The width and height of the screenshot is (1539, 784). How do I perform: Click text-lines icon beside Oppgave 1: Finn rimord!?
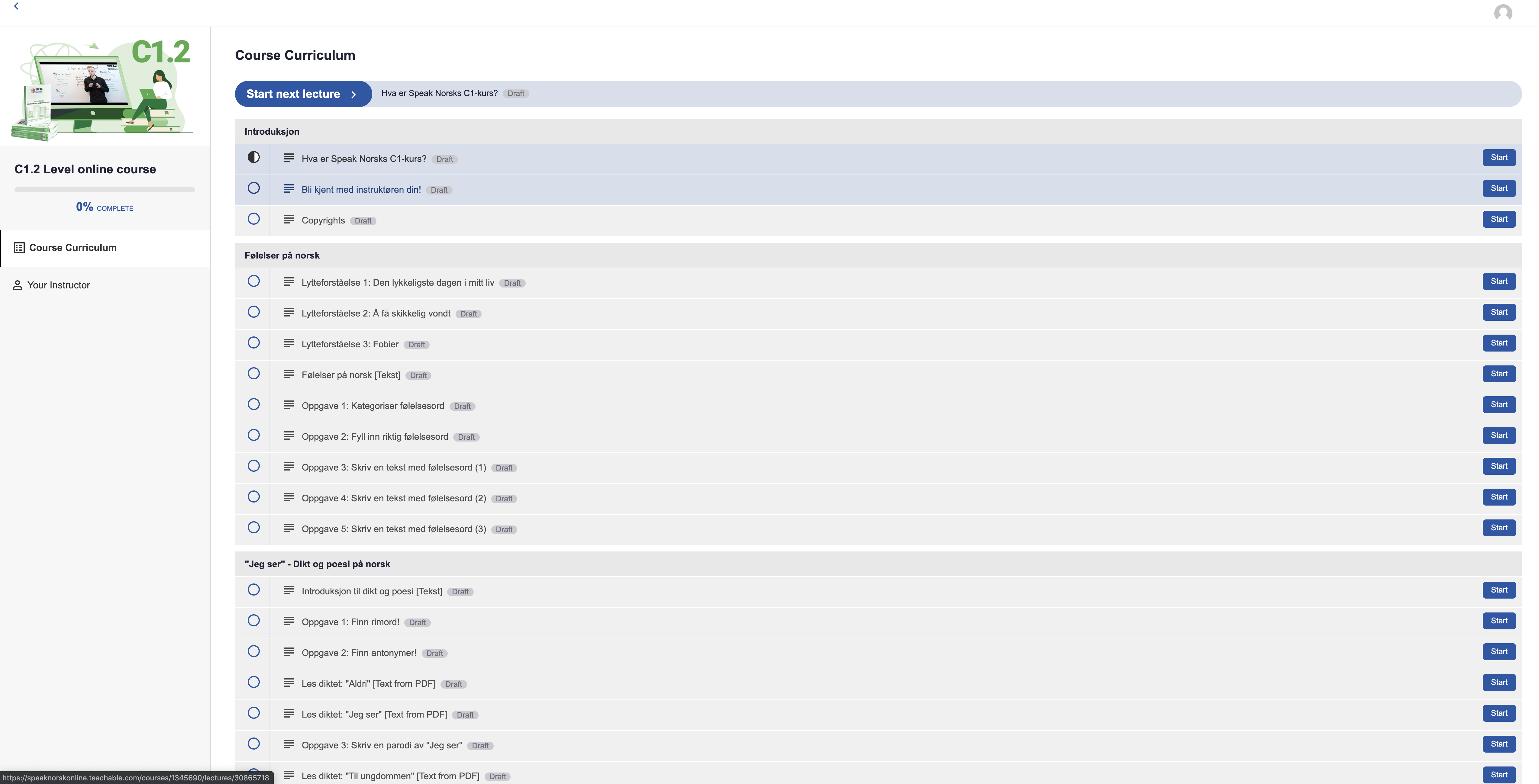(289, 621)
